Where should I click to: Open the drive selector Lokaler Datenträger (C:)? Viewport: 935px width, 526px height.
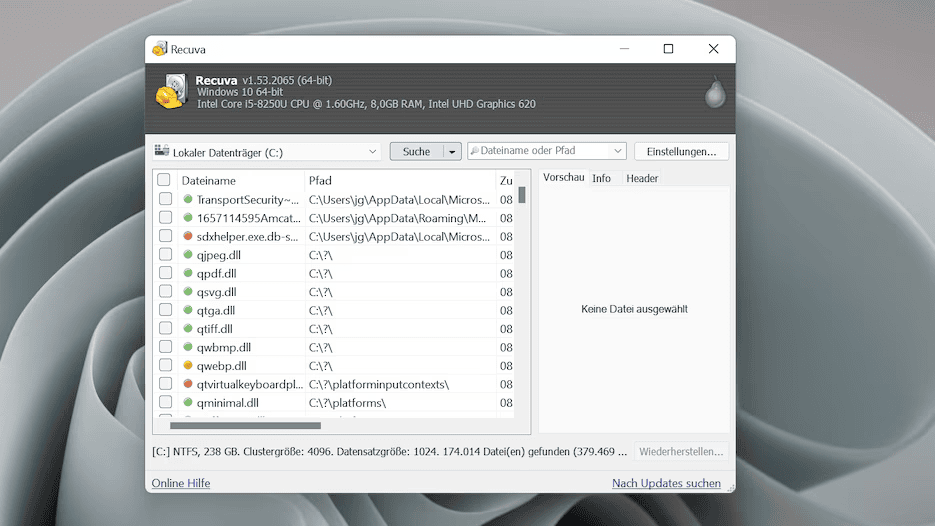(x=266, y=152)
